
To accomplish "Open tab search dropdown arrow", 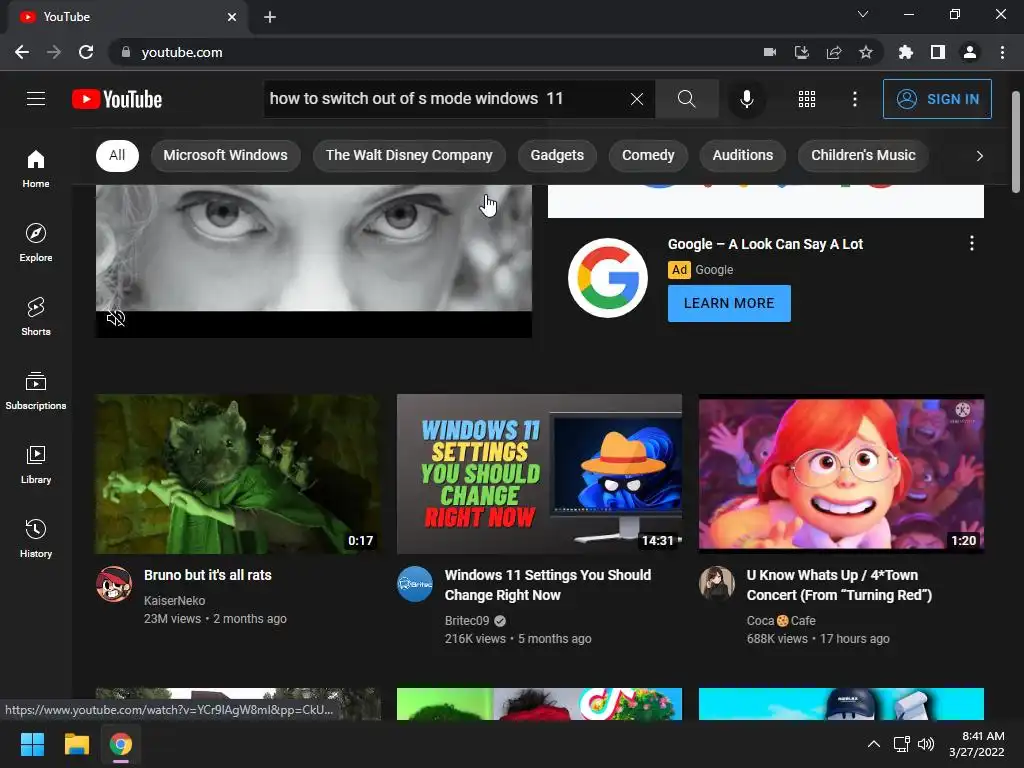I will (x=863, y=14).
